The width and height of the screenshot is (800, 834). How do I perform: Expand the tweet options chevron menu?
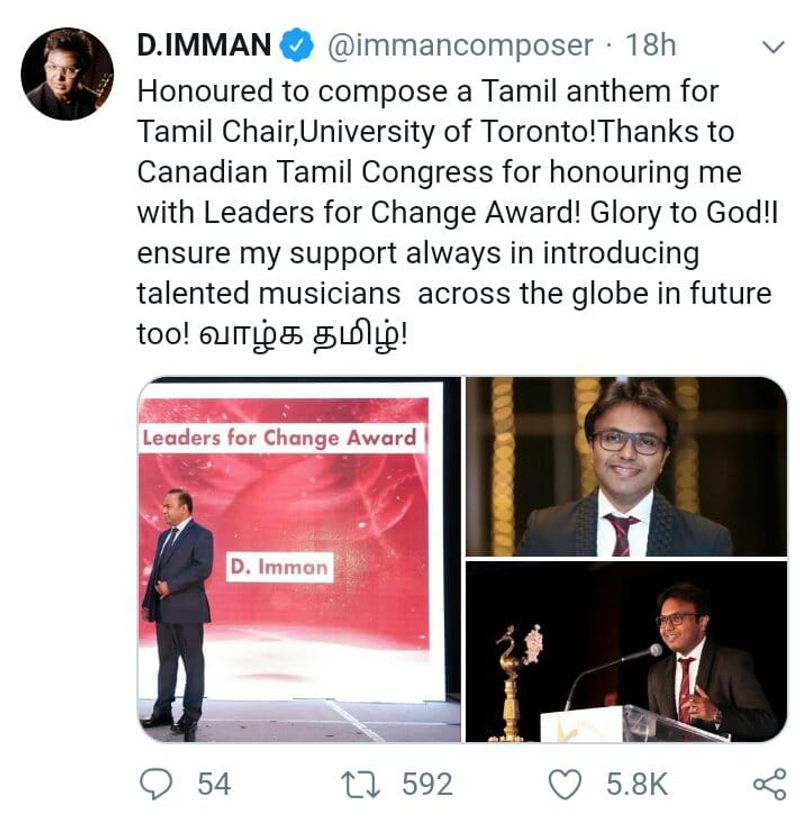[773, 47]
